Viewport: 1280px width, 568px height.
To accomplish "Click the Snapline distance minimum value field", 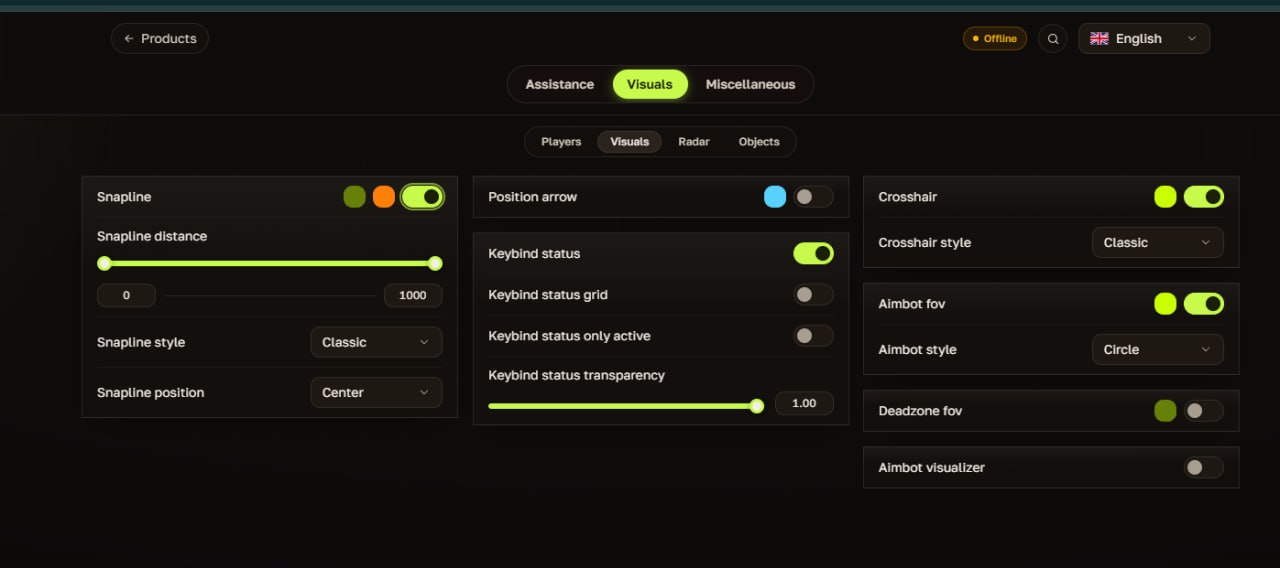I will click(x=126, y=295).
